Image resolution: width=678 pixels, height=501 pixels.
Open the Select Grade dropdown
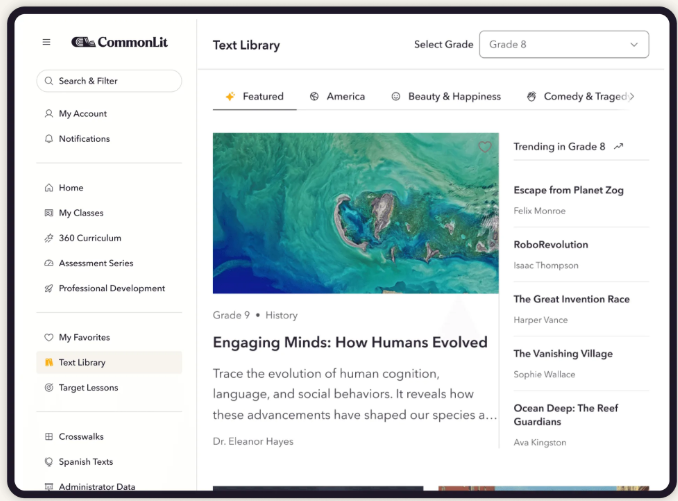564,44
